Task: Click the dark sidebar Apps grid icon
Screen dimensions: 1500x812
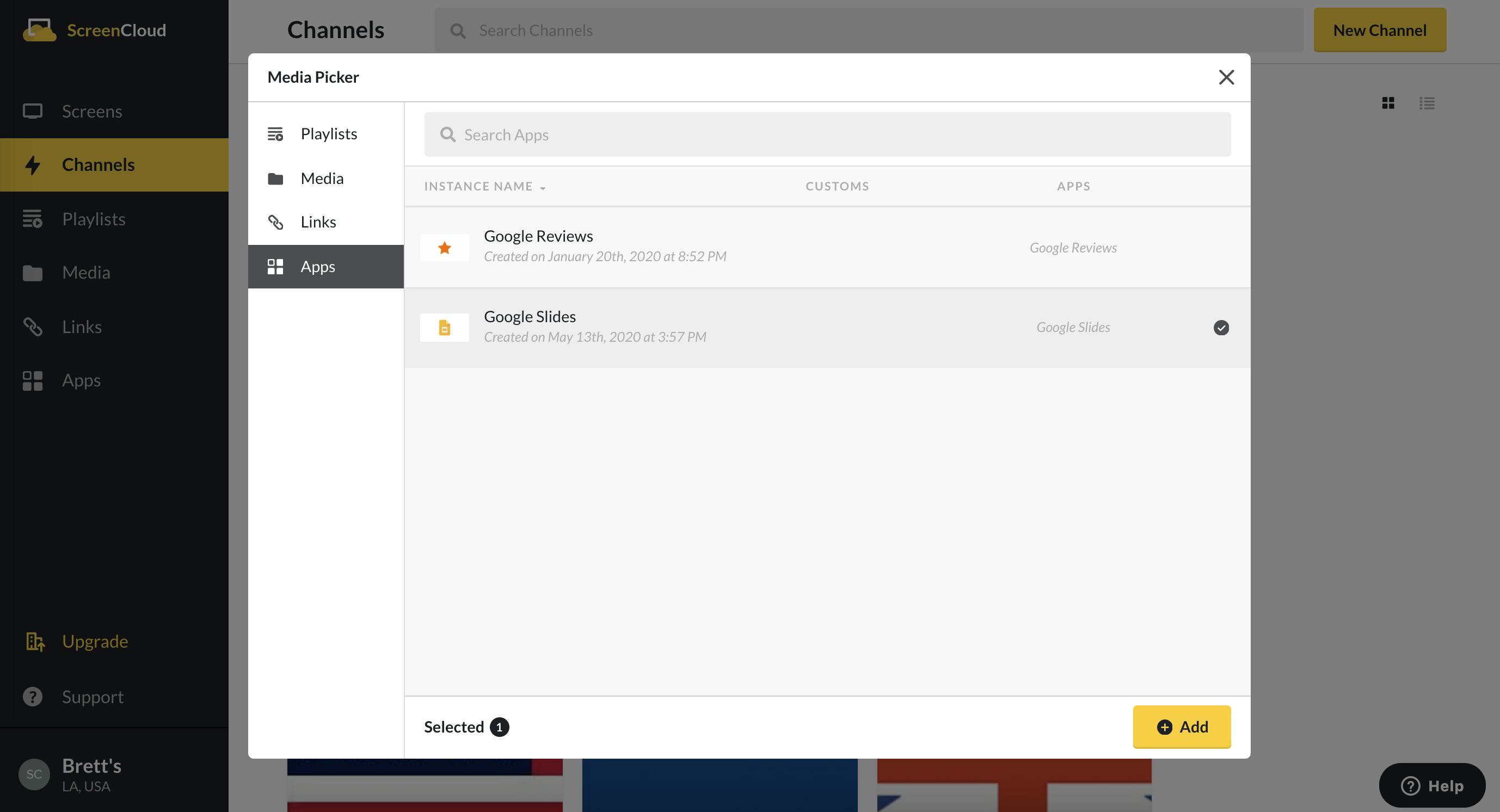Action: click(x=33, y=380)
